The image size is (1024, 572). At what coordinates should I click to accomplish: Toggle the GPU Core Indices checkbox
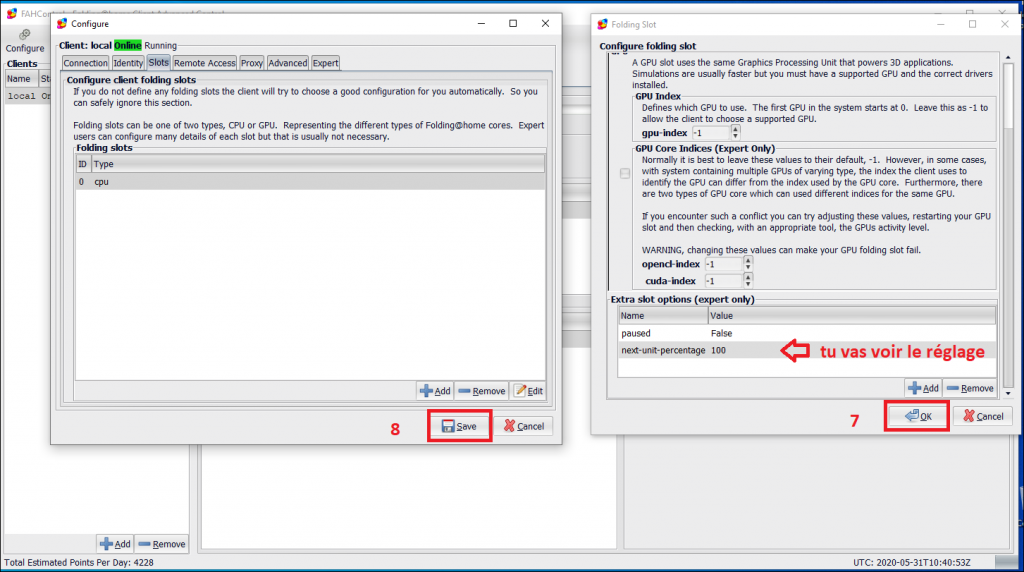coord(625,174)
